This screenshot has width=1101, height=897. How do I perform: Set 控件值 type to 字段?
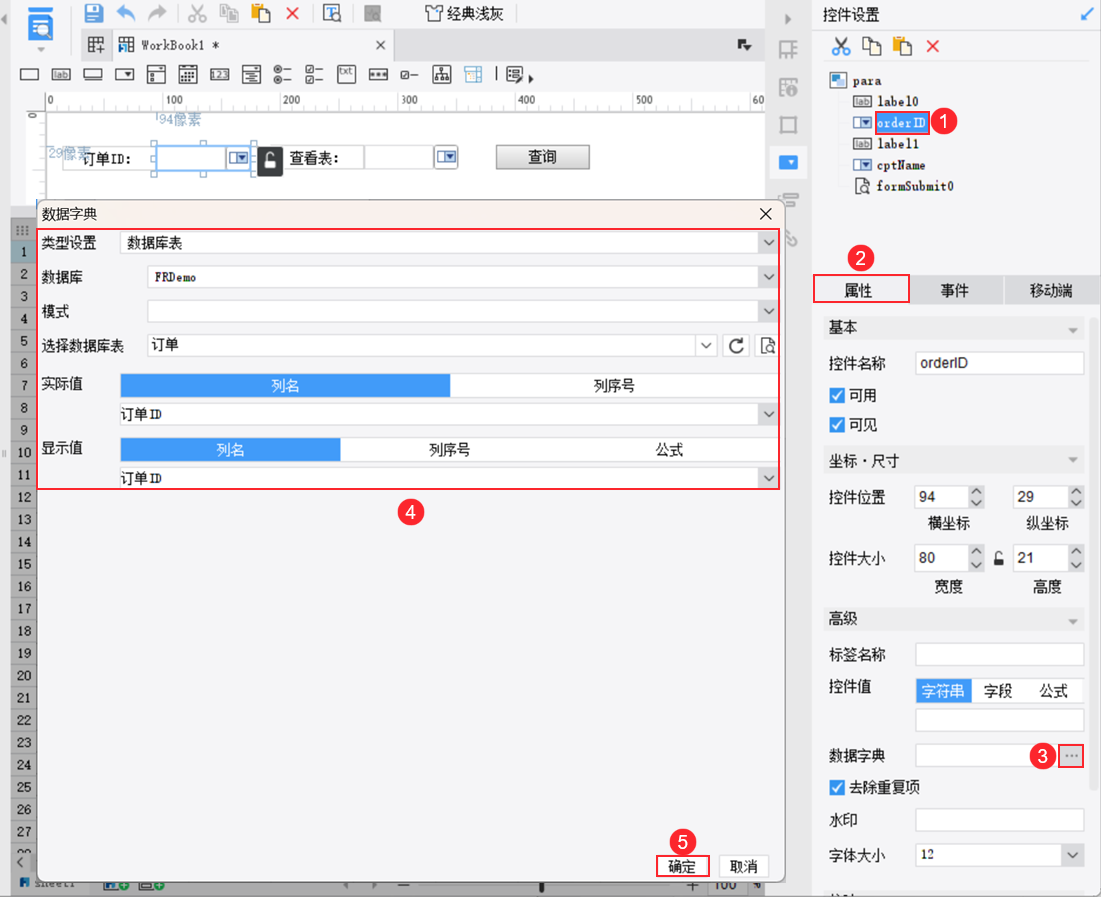point(998,691)
